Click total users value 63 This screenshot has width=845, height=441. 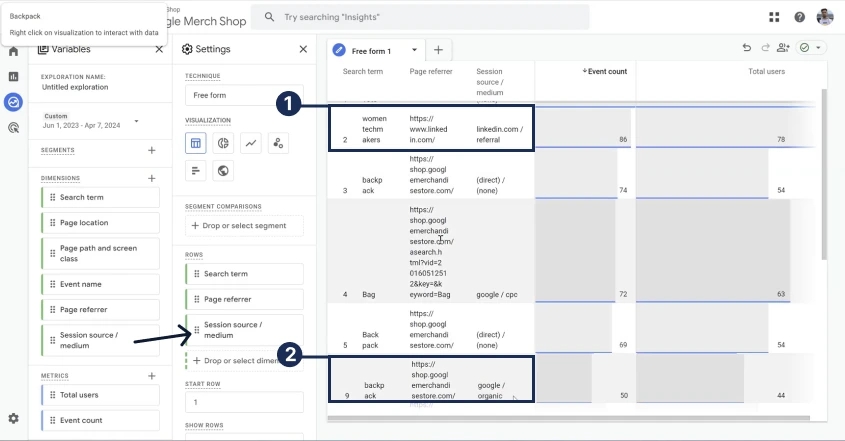pos(781,294)
